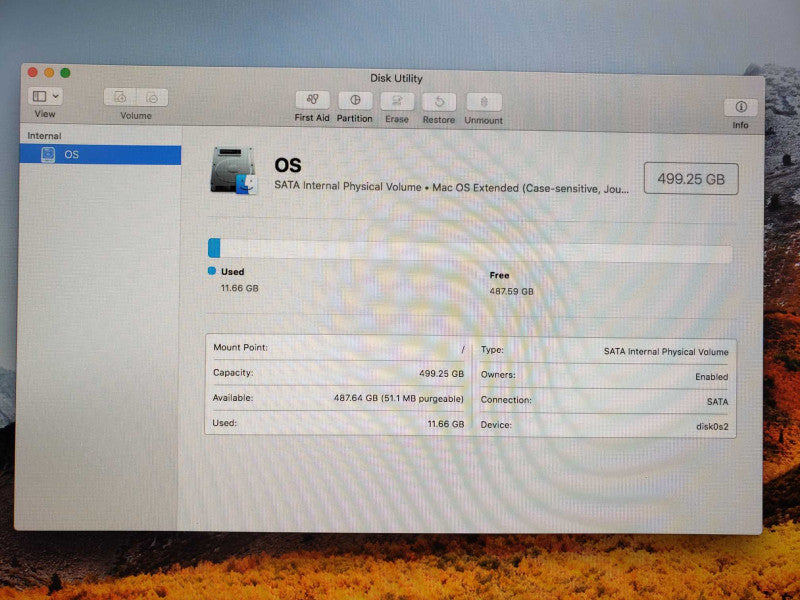
Task: Unmount the selected volume
Action: point(484,103)
